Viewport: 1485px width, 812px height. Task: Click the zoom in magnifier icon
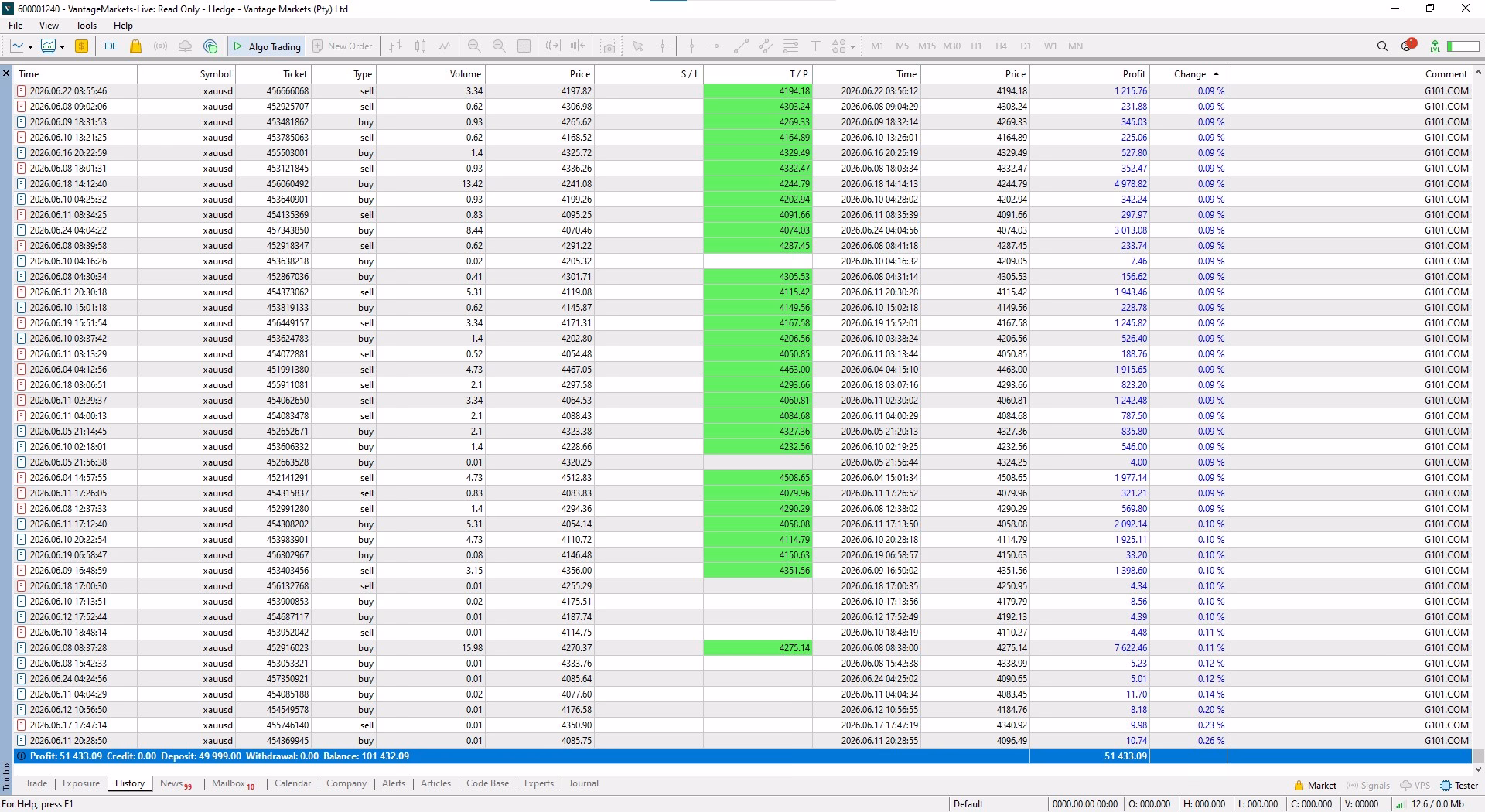[474, 46]
